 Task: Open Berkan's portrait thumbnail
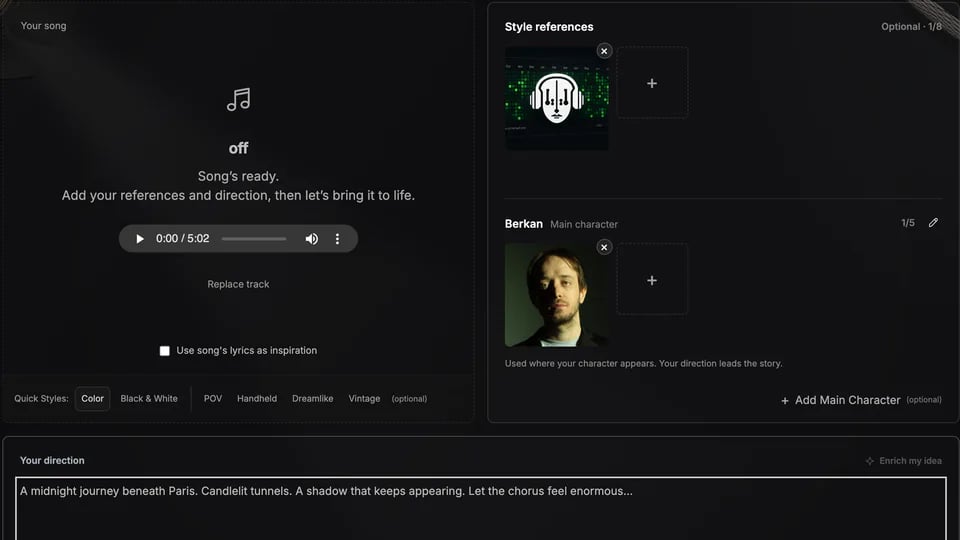click(x=557, y=295)
